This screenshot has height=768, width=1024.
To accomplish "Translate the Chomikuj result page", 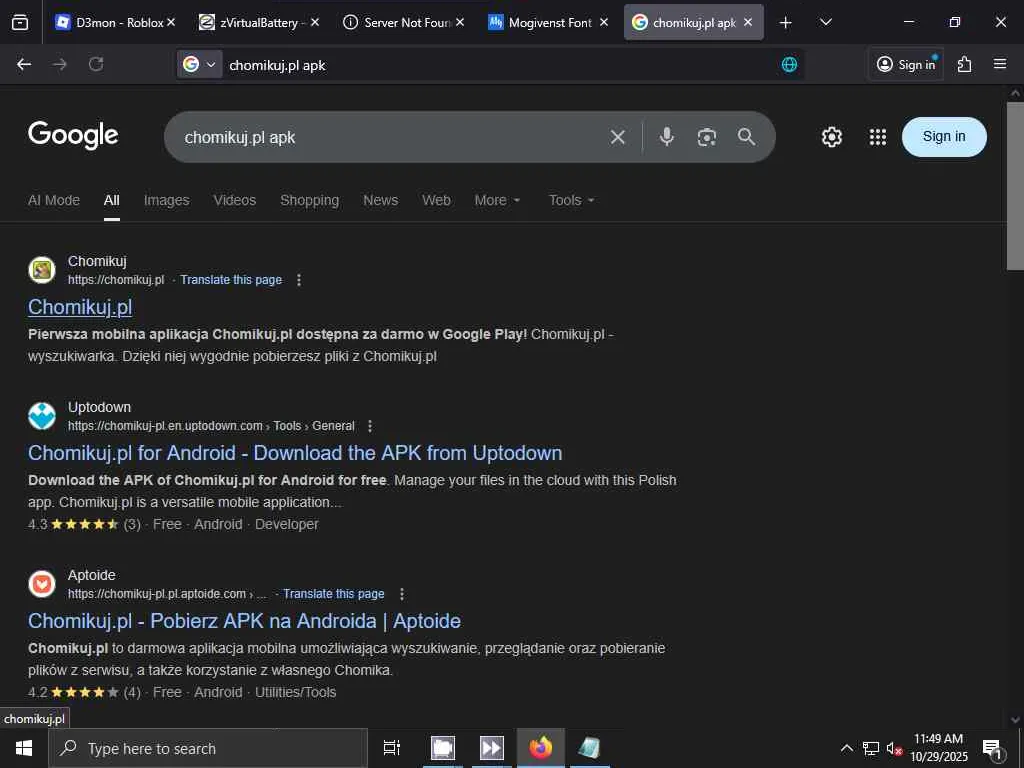I will tap(231, 280).
